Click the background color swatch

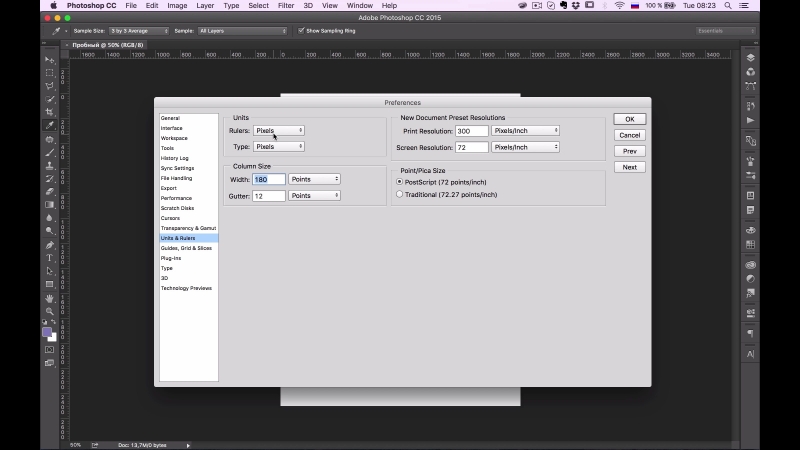tap(54, 338)
